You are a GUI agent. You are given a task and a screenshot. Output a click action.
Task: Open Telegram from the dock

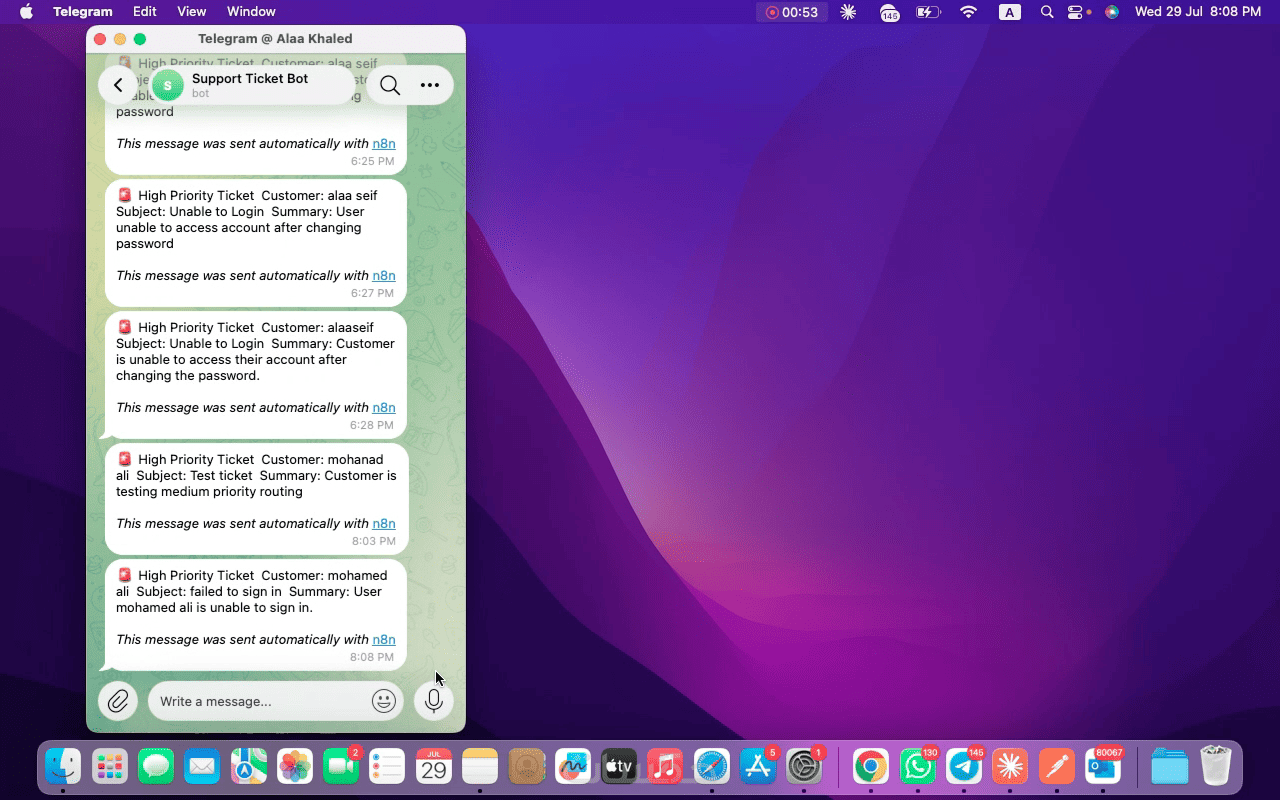(964, 767)
